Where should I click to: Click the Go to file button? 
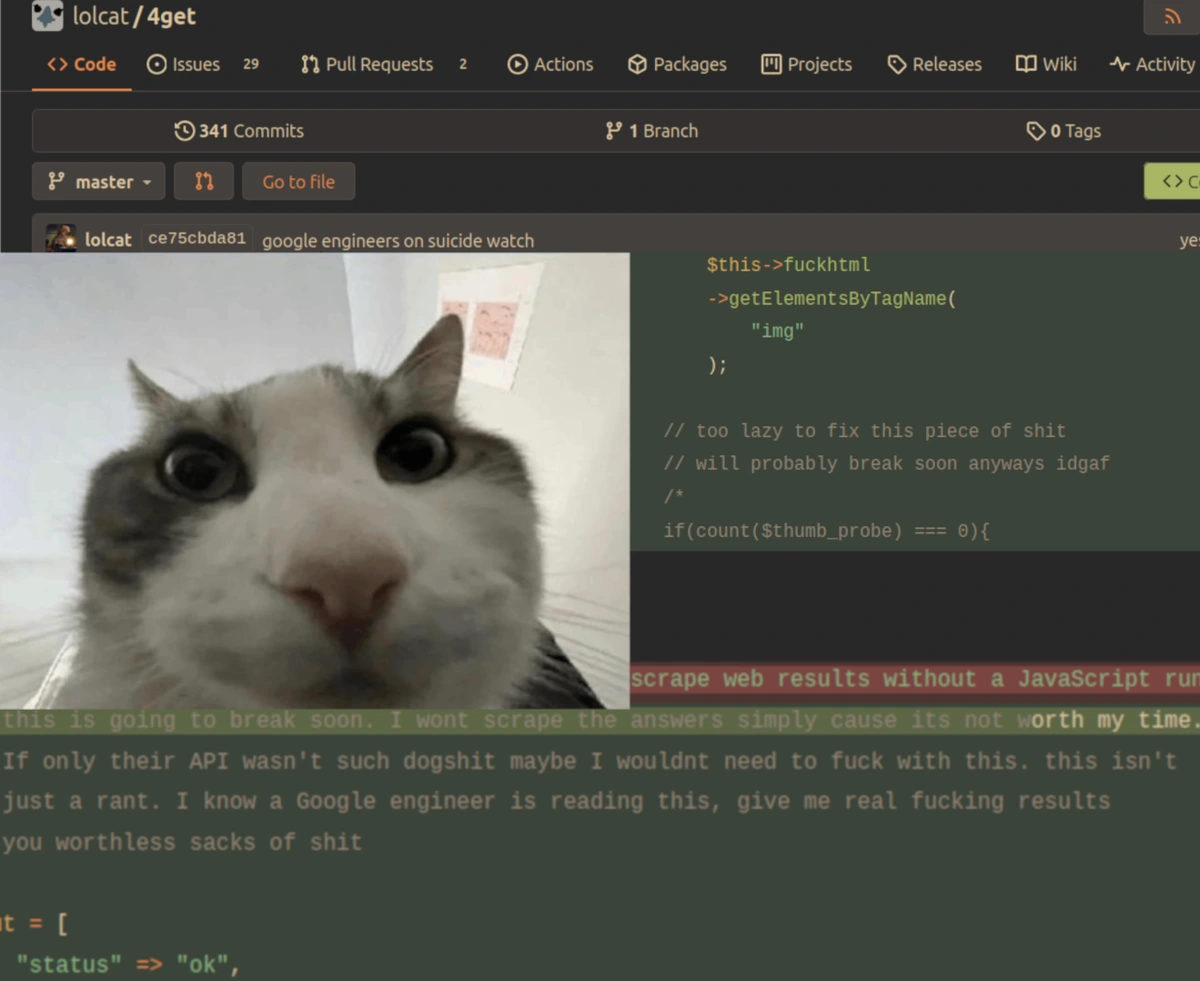298,181
